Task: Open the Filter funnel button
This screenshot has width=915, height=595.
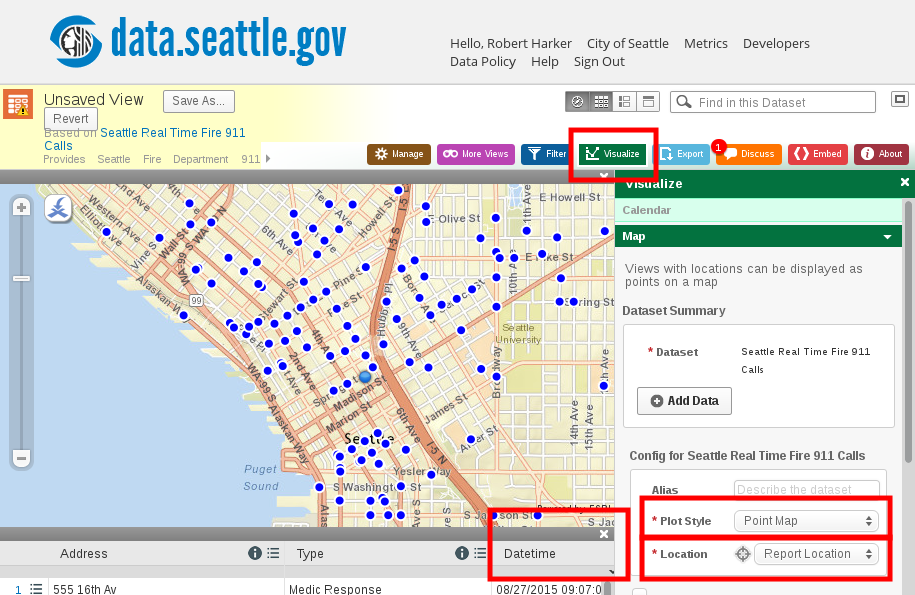Action: [x=547, y=154]
